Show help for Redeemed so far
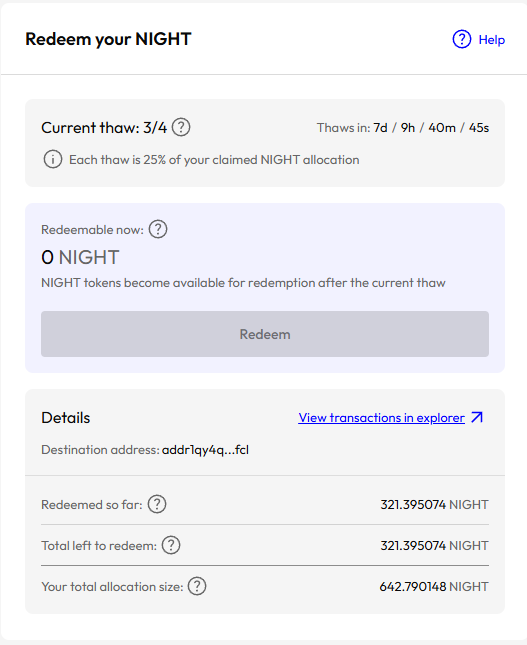Screen dimensions: 527x645 point(157,504)
